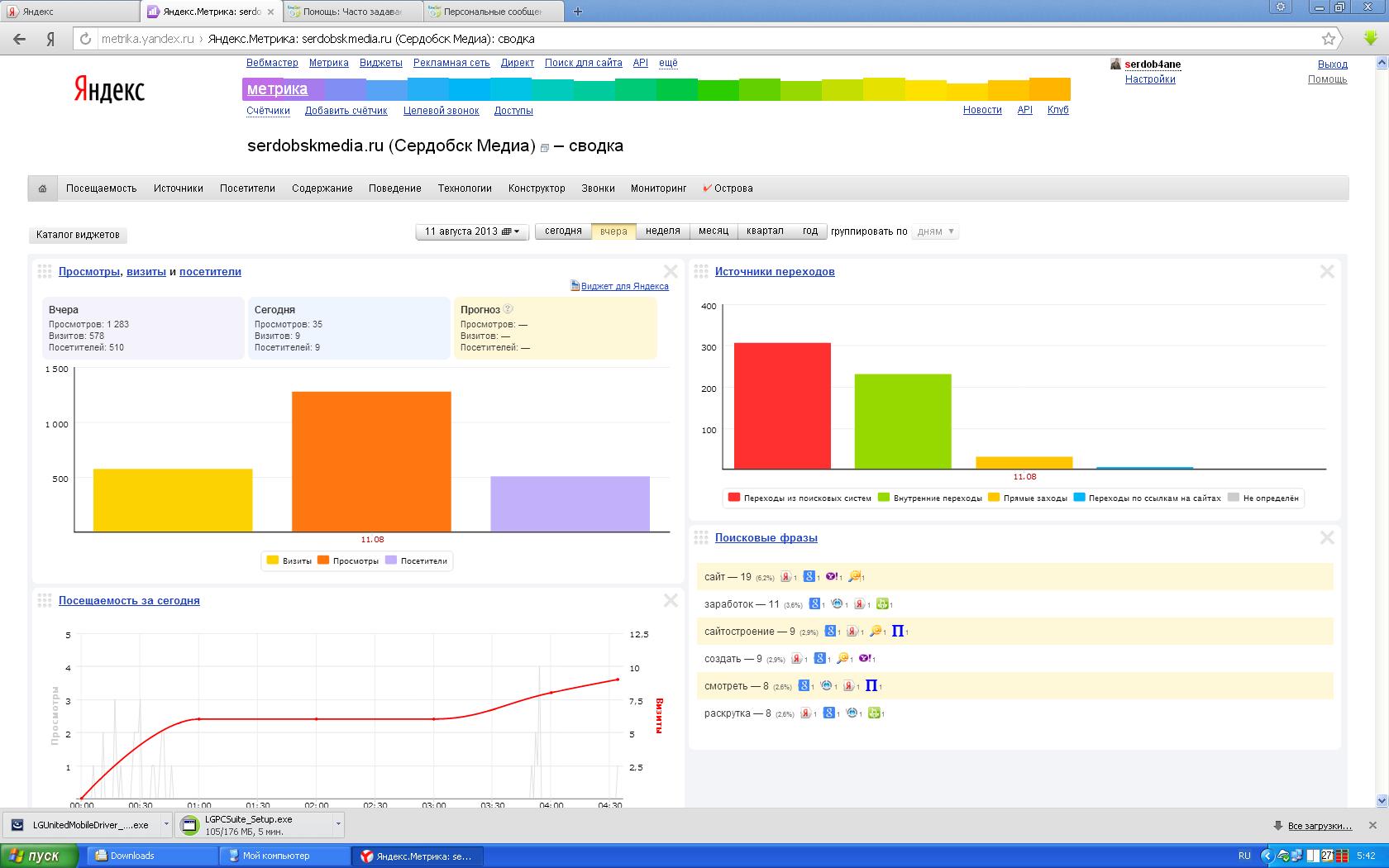Click the green Внутренние переходы bar
This screenshot has width=1389, height=868.
pyautogui.click(x=903, y=422)
